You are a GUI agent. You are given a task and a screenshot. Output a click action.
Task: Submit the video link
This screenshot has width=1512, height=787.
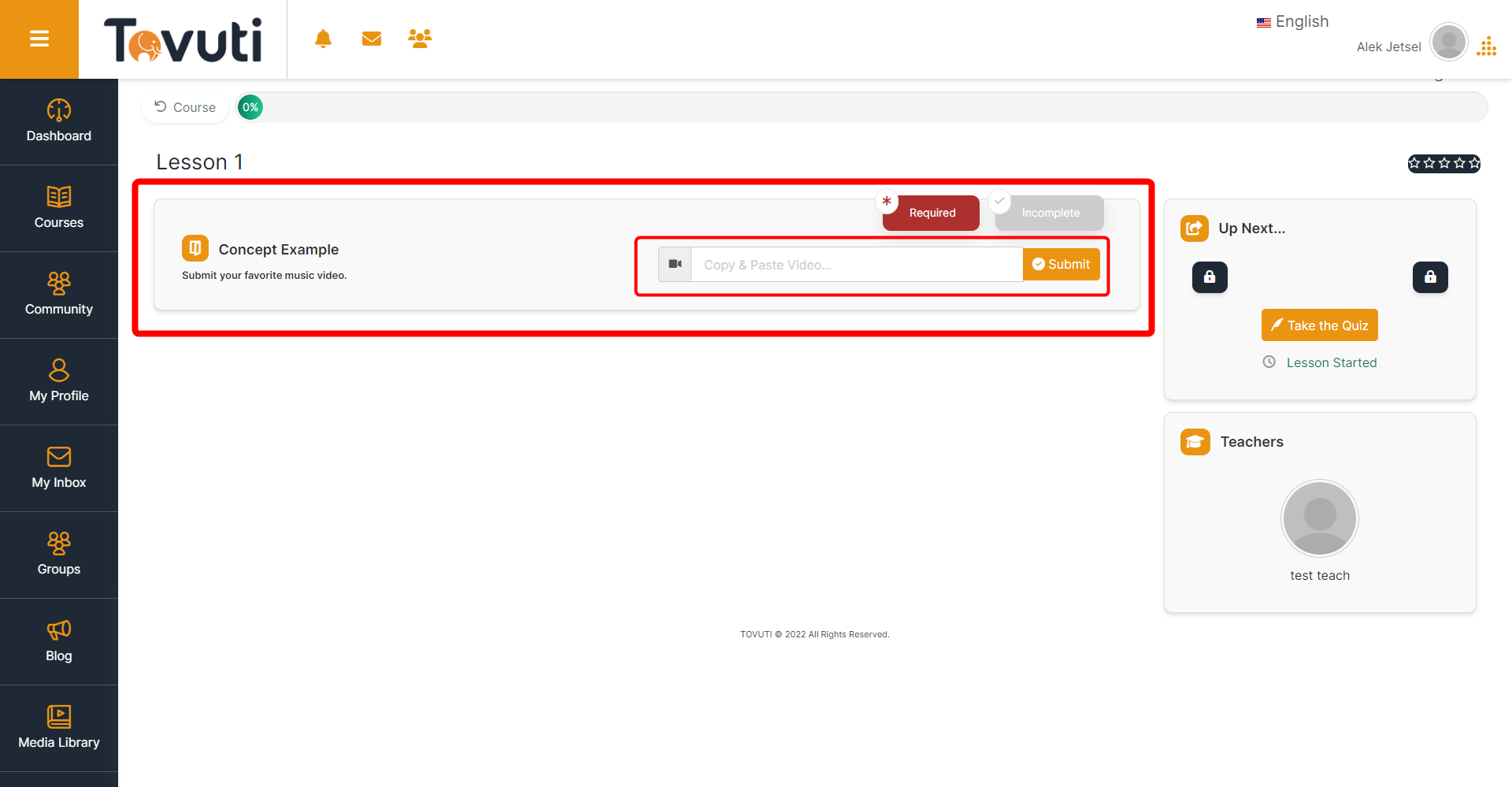pos(1062,265)
